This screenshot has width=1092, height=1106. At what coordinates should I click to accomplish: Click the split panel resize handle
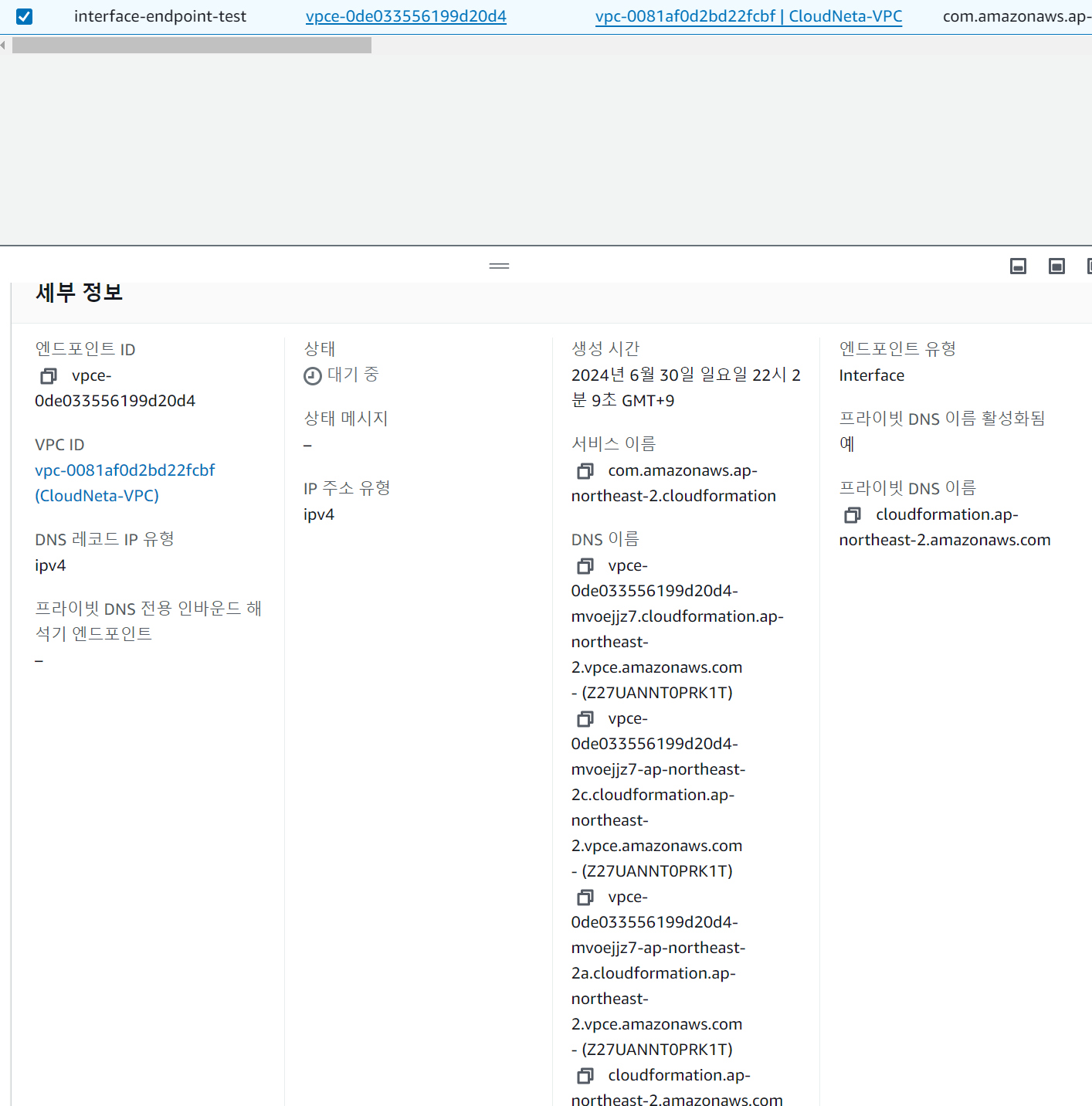coord(499,266)
